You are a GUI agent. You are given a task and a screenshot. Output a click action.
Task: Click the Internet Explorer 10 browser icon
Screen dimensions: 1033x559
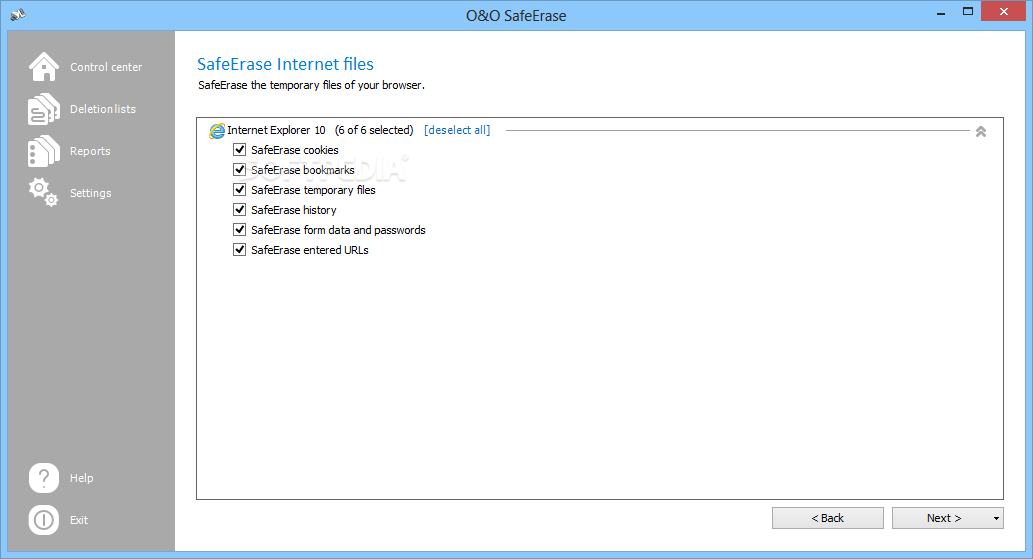[217, 131]
